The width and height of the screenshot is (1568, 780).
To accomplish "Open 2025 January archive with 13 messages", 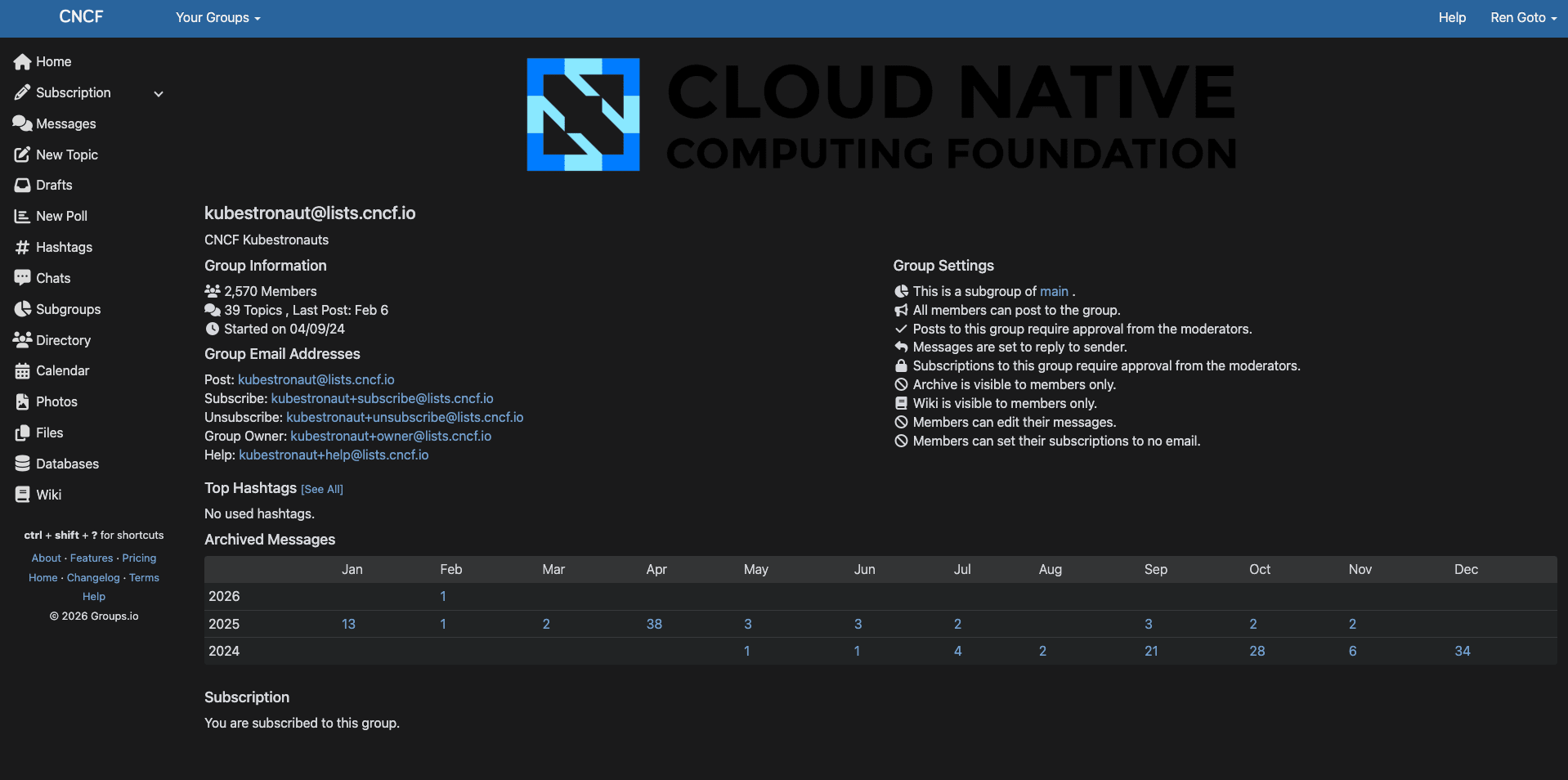I will [x=348, y=624].
